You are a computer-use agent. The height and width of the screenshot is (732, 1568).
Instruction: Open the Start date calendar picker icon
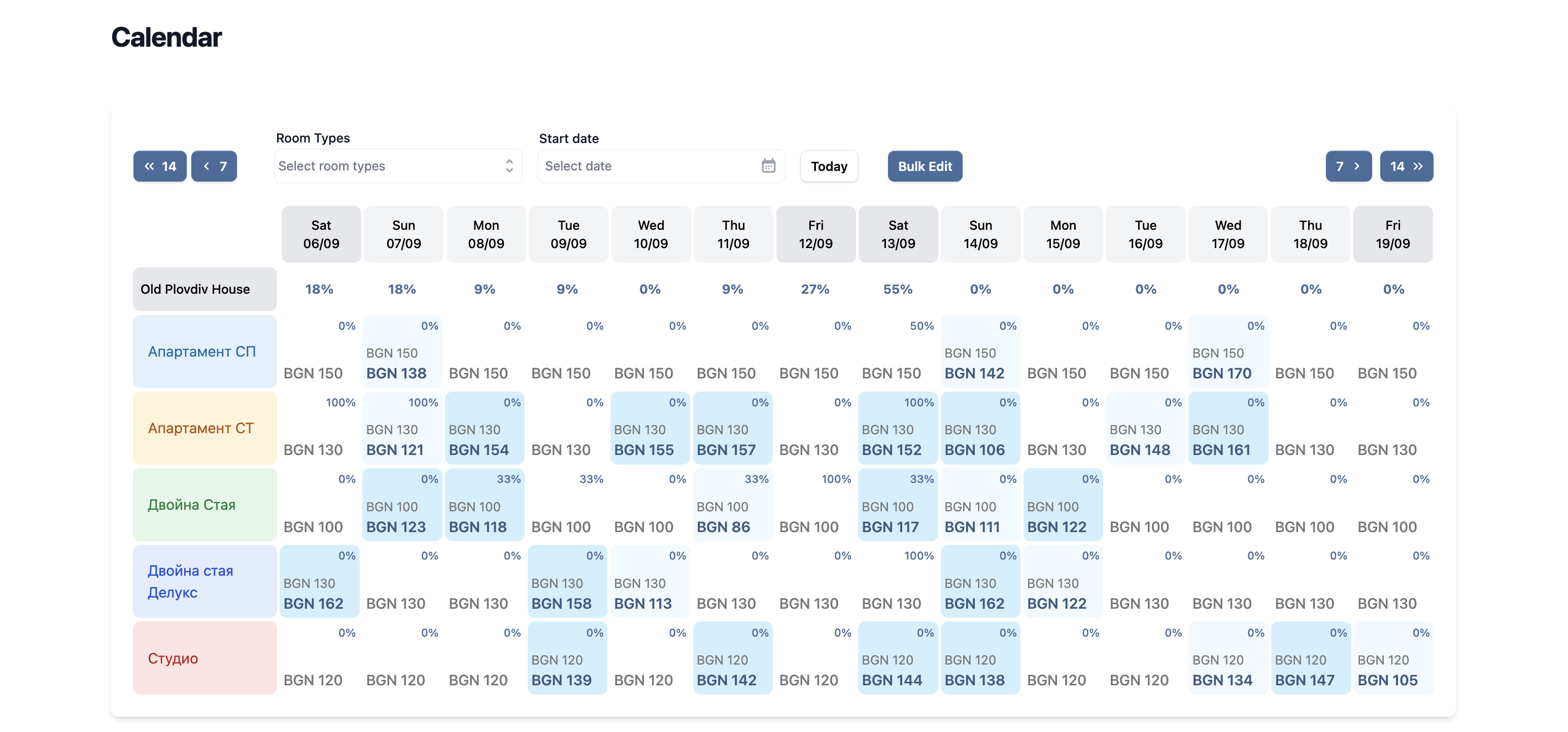(768, 165)
